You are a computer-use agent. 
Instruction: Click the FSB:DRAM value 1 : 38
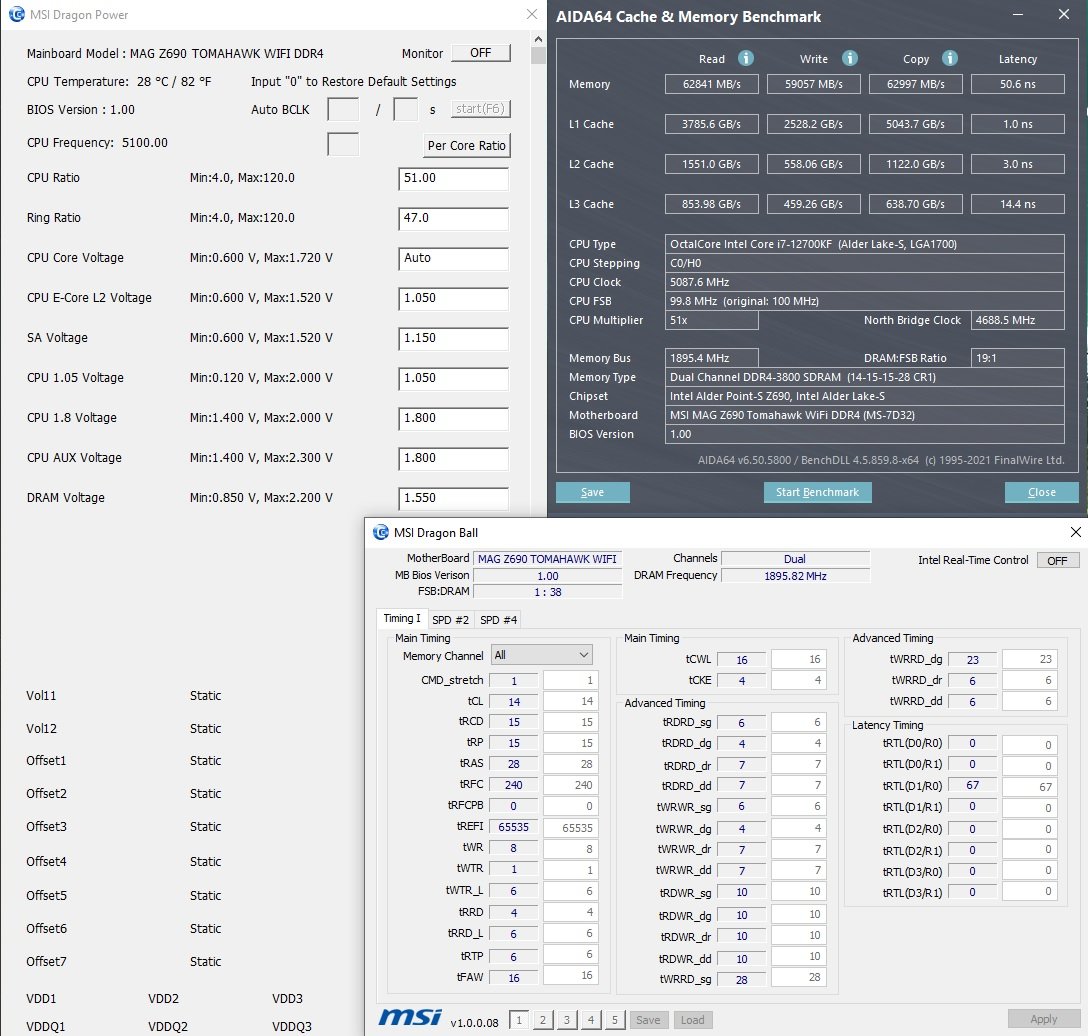point(547,592)
